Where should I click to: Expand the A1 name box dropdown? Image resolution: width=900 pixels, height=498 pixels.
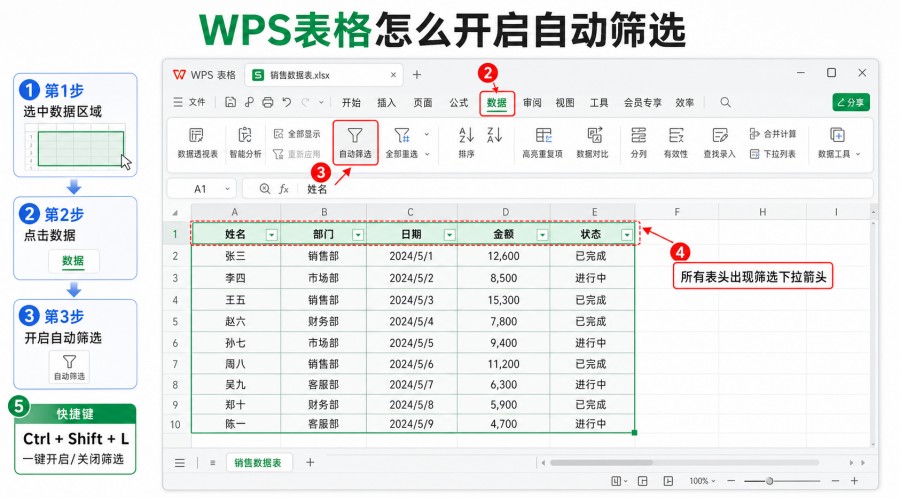[227, 189]
